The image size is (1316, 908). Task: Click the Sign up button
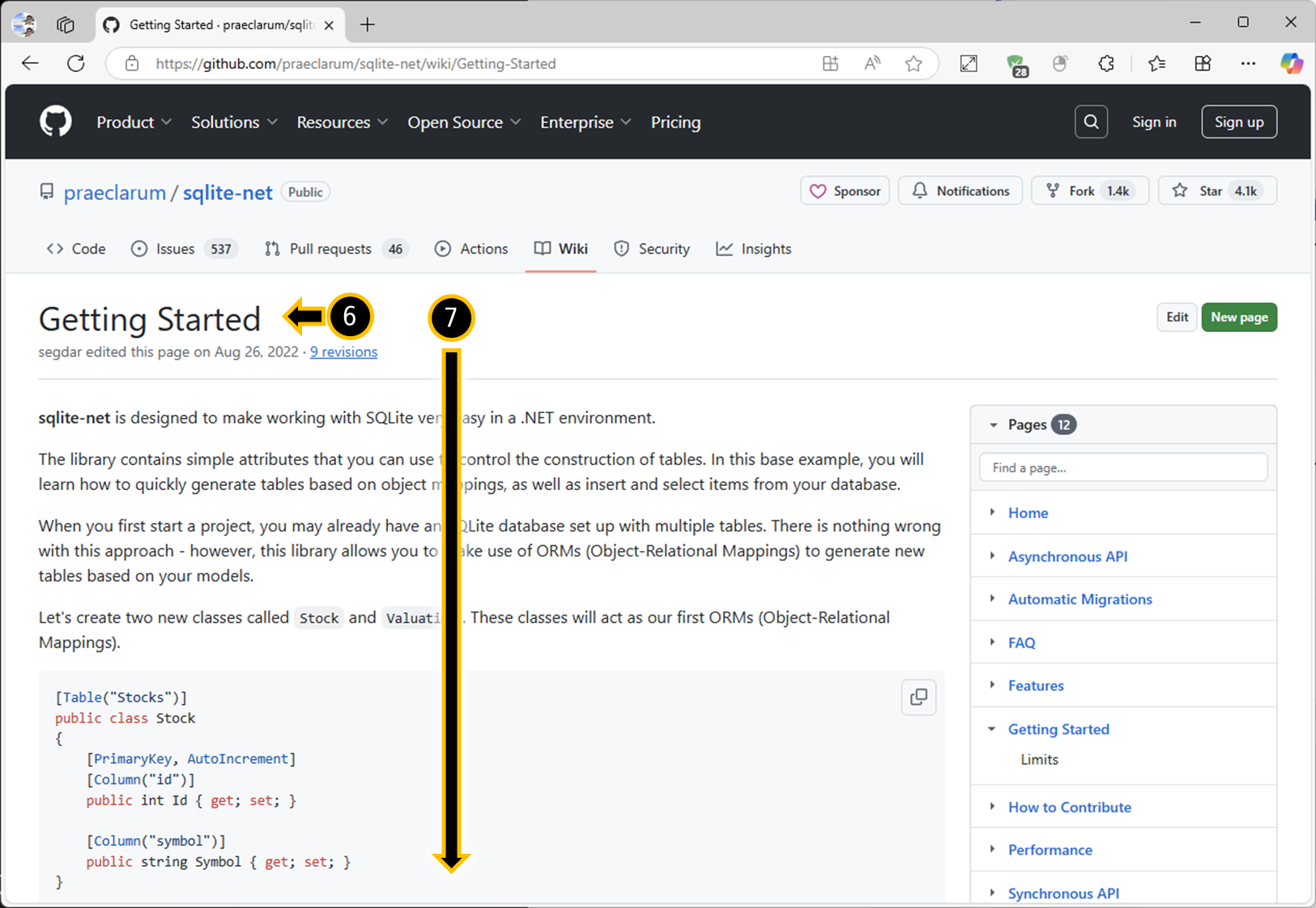pos(1239,121)
